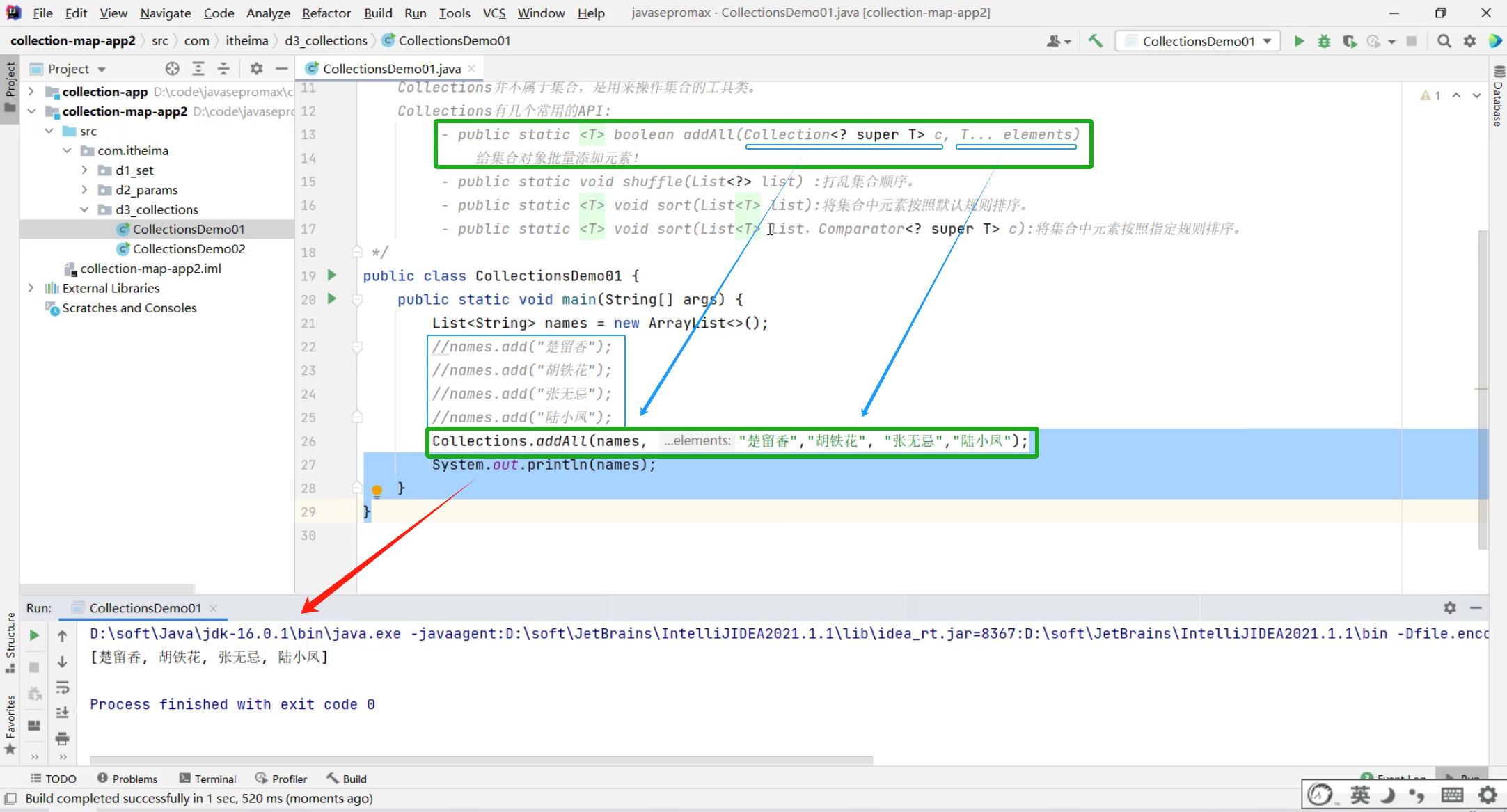Click the Debug bug icon
The image size is (1507, 812).
coord(1323,41)
